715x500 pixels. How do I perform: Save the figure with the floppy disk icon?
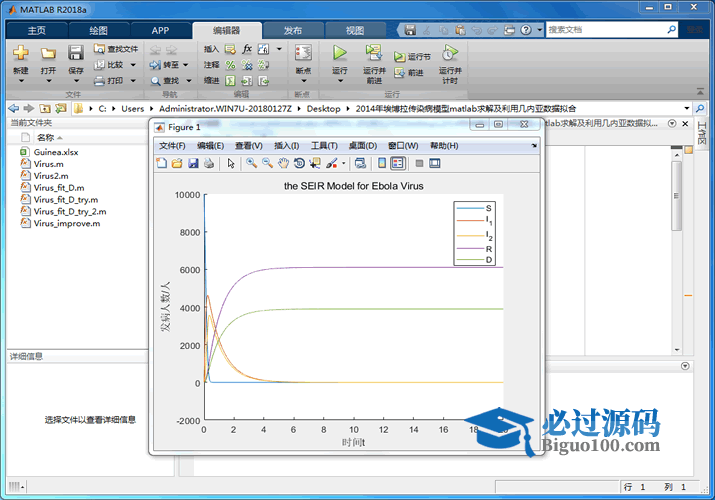193,163
